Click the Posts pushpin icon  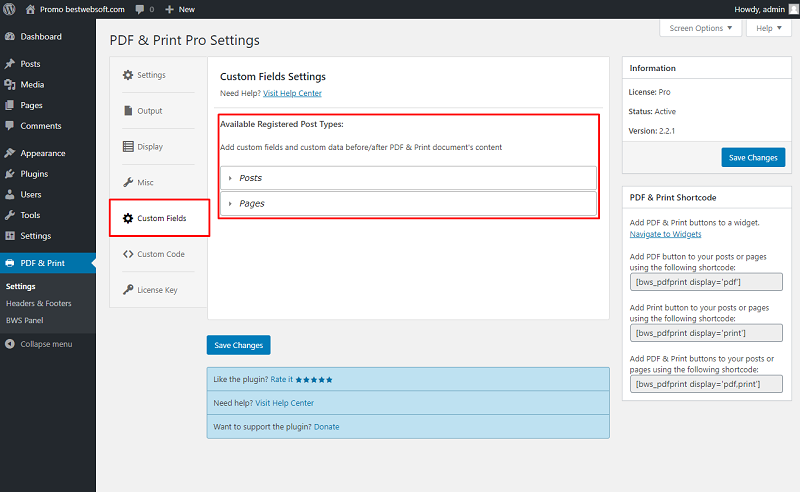pyautogui.click(x=10, y=64)
